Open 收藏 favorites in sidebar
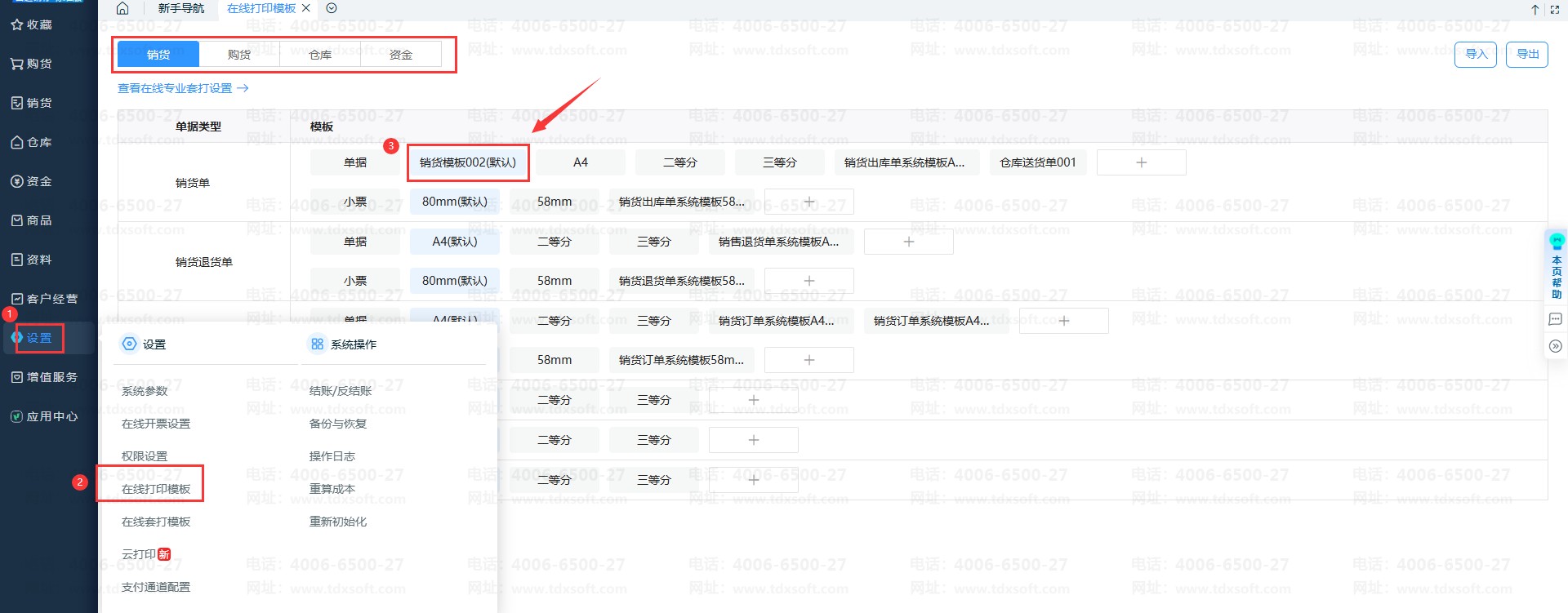Image resolution: width=1568 pixels, height=613 pixels. tap(33, 24)
